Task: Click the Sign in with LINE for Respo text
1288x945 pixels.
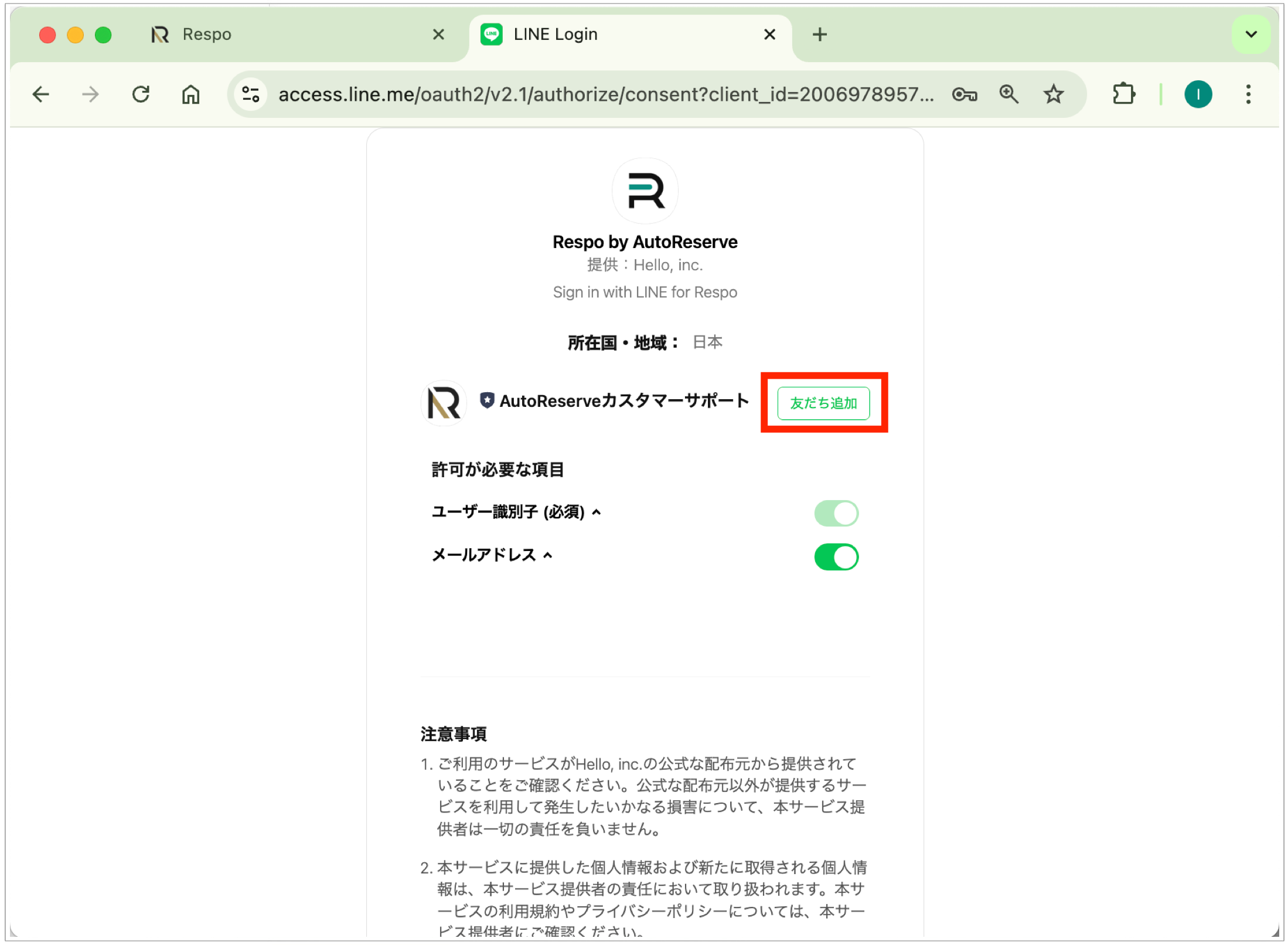Action: (x=645, y=292)
